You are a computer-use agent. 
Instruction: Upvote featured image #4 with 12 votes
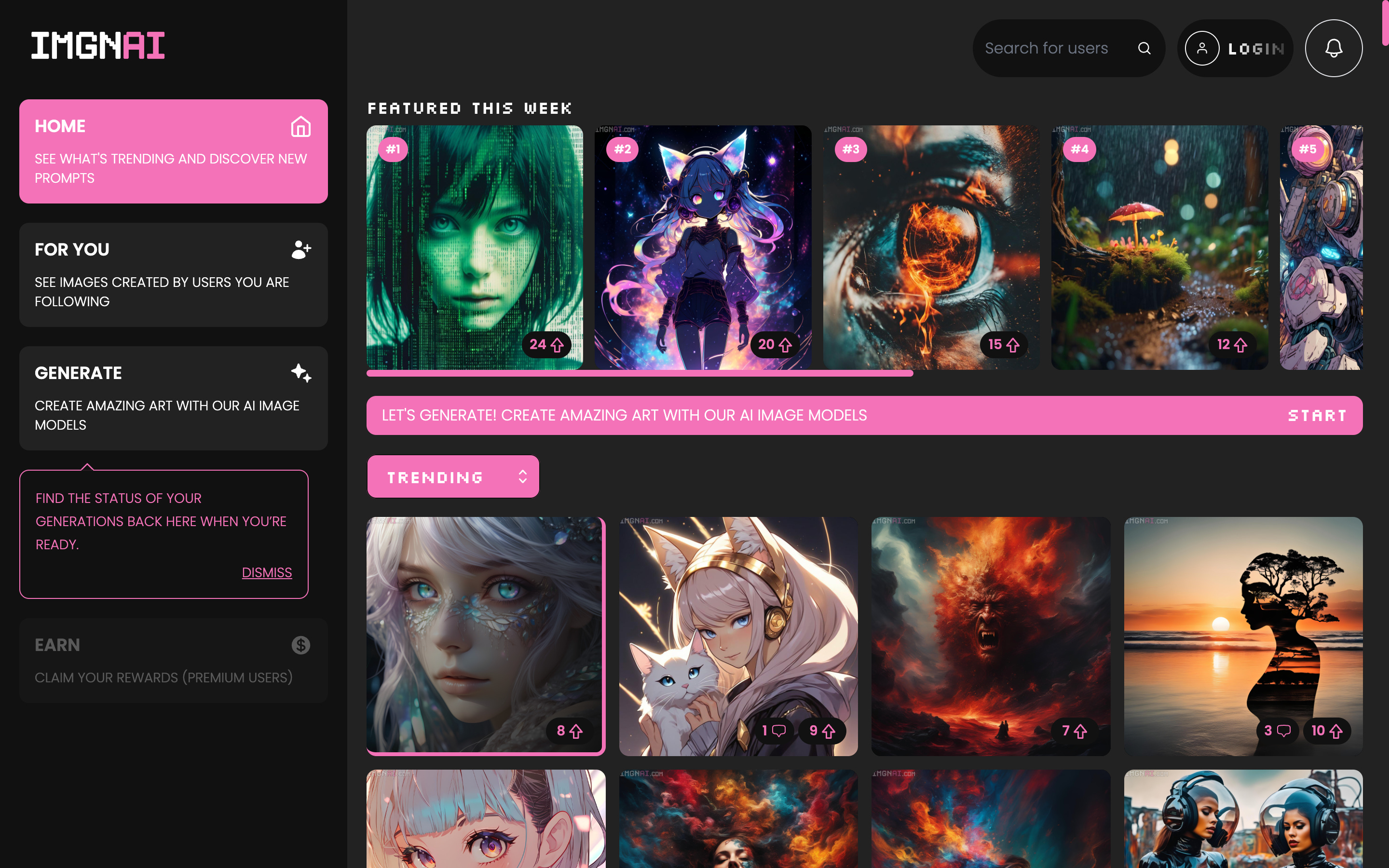(x=1232, y=344)
